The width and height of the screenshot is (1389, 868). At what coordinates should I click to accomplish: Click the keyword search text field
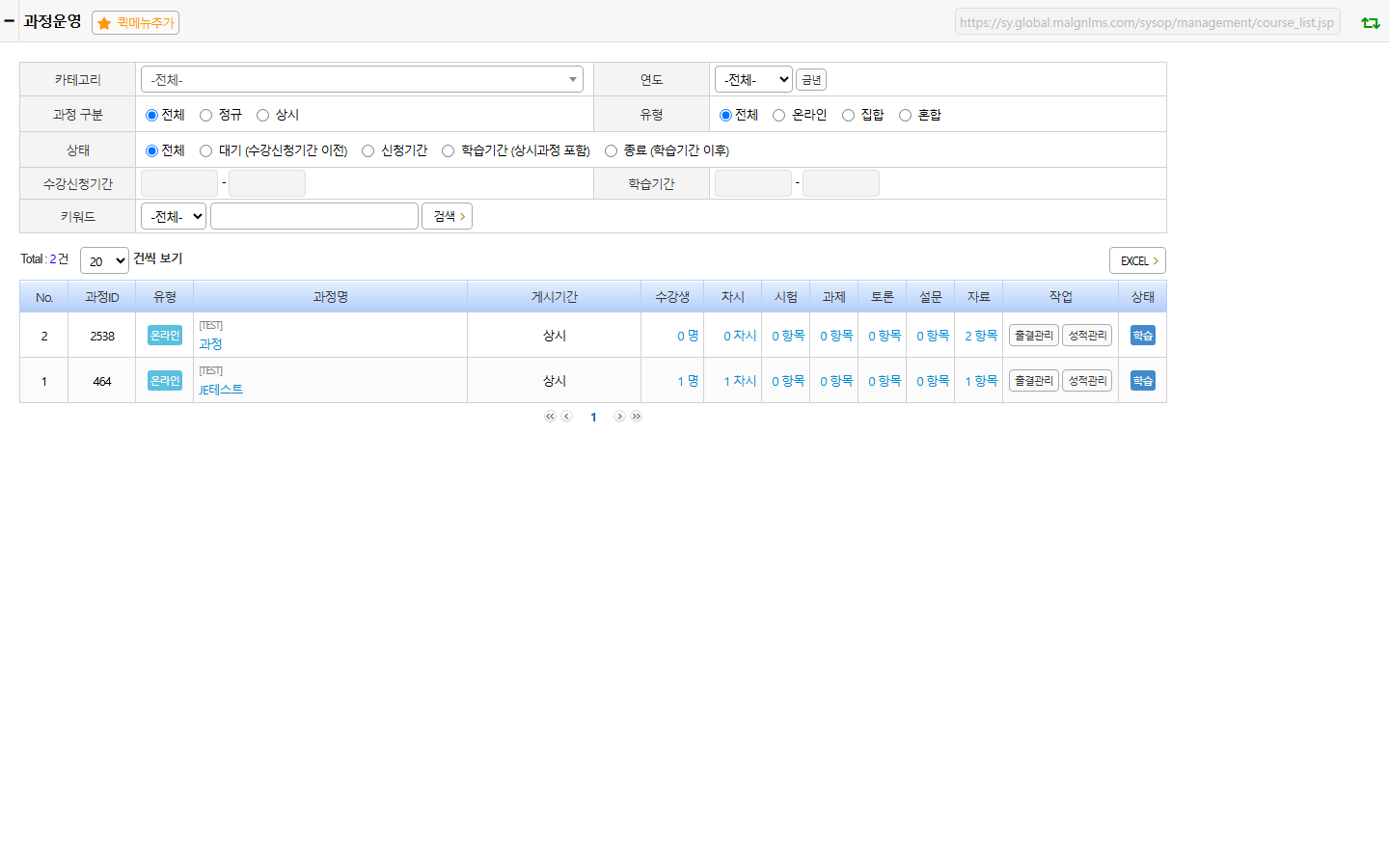point(314,216)
